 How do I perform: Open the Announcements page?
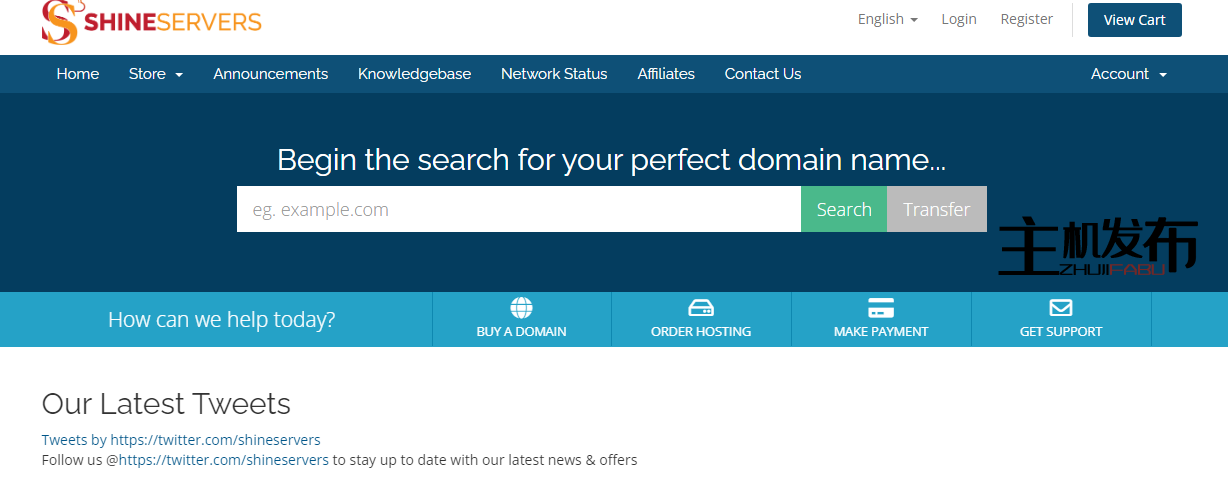click(x=270, y=74)
